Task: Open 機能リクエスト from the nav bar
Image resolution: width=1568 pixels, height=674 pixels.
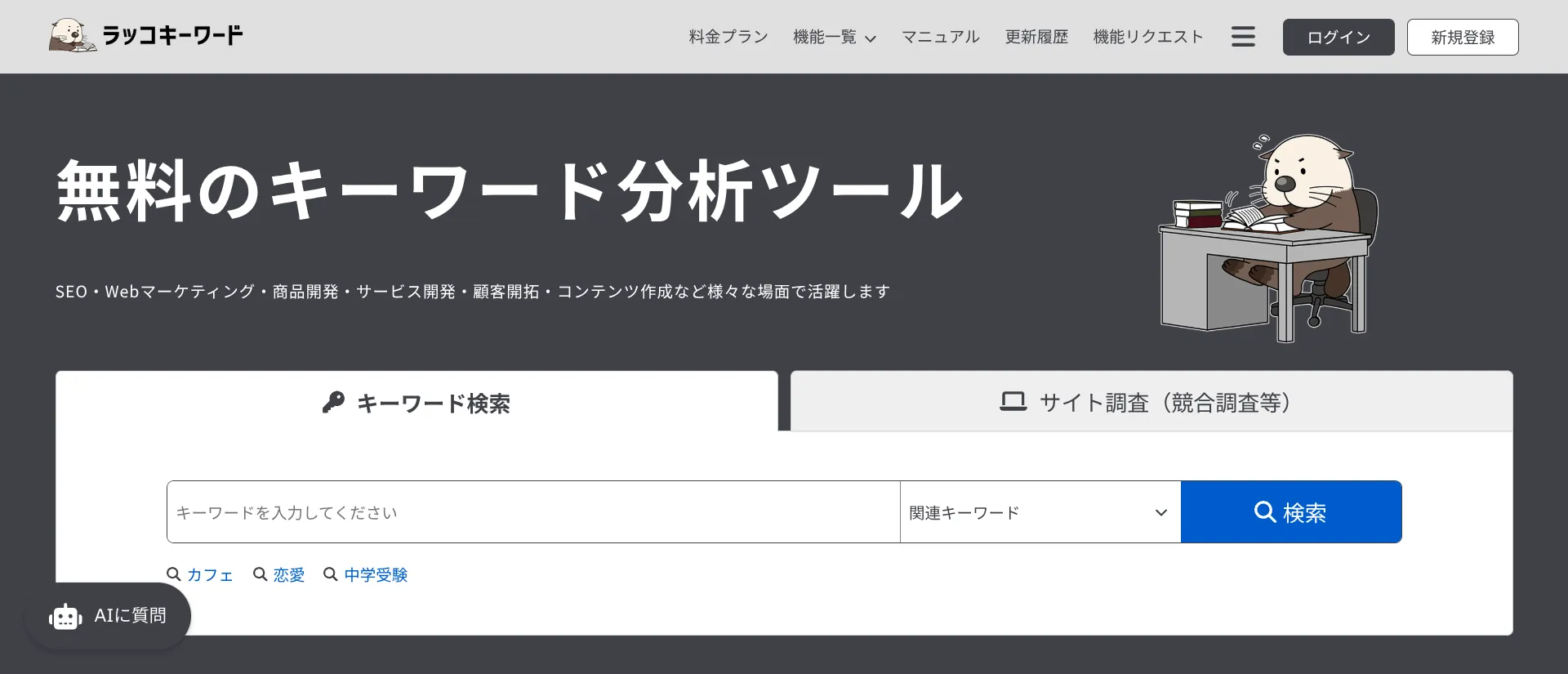Action: [1148, 37]
